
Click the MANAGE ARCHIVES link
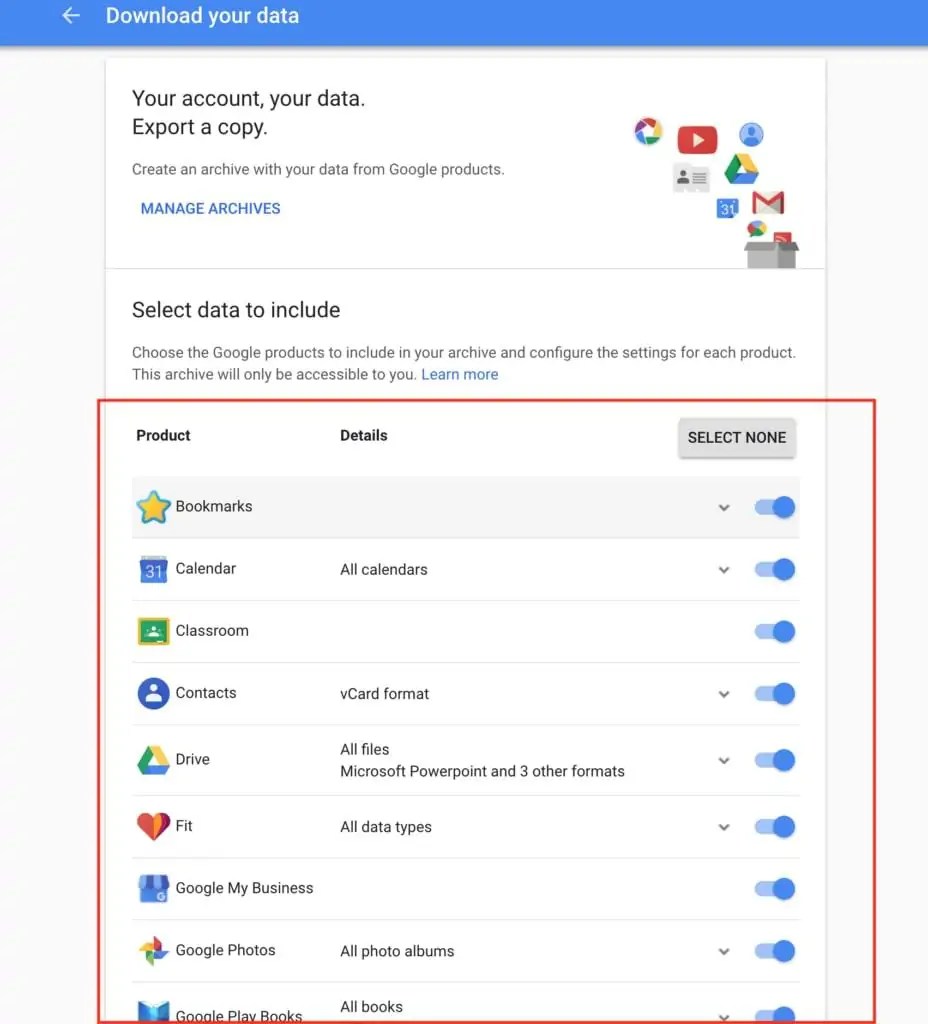(210, 209)
